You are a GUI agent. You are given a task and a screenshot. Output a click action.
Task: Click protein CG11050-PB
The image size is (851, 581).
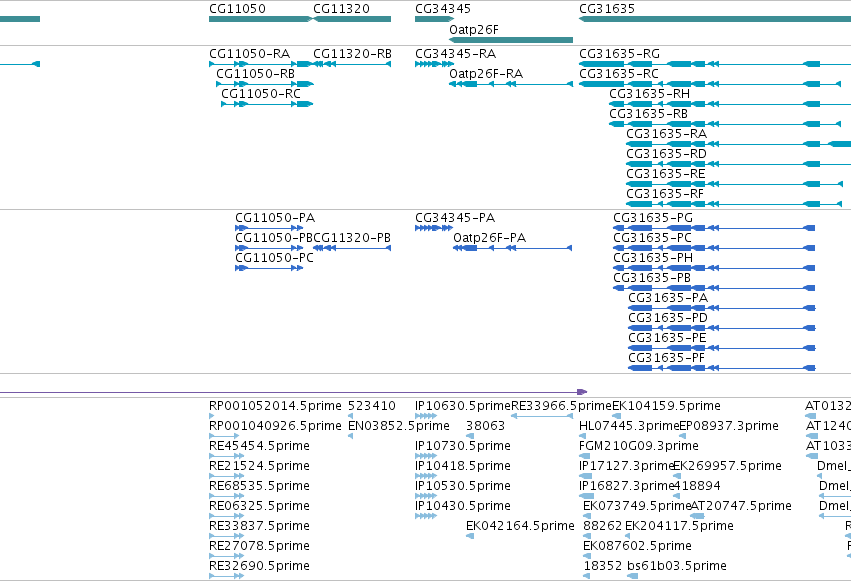tap(269, 248)
